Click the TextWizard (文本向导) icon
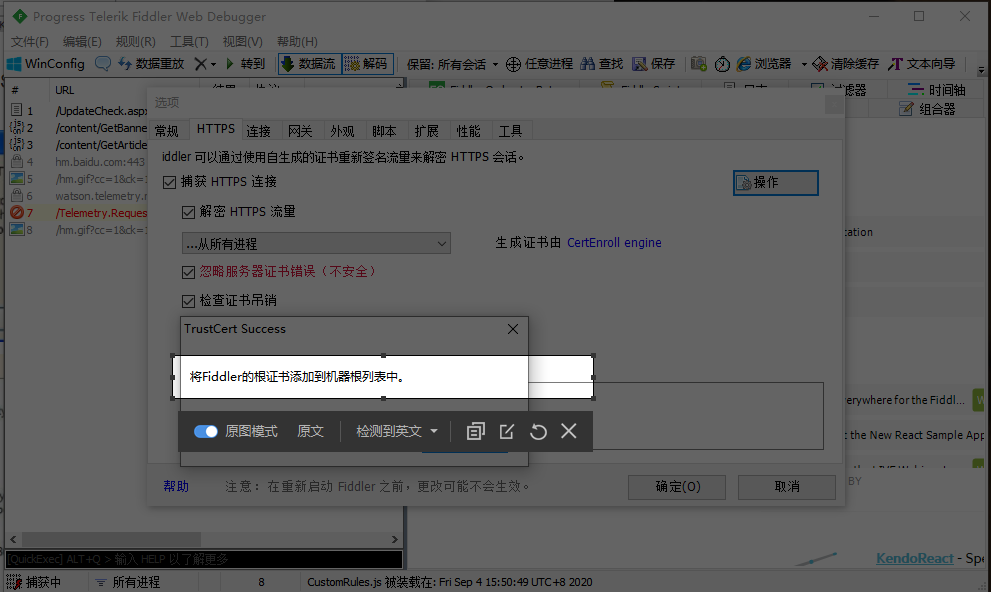This screenshot has height=592, width=991. pyautogui.click(x=895, y=64)
